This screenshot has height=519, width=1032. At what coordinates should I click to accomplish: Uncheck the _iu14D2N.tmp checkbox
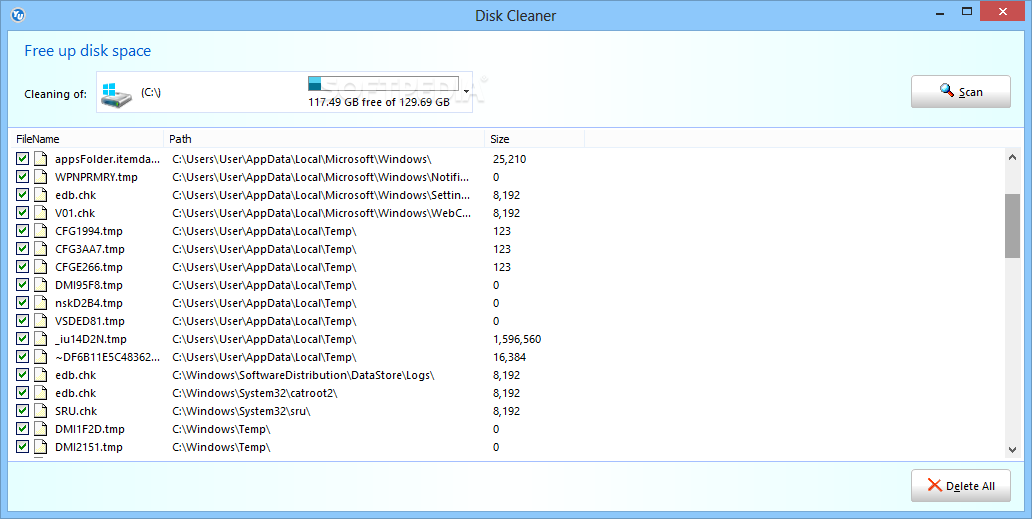coord(22,339)
